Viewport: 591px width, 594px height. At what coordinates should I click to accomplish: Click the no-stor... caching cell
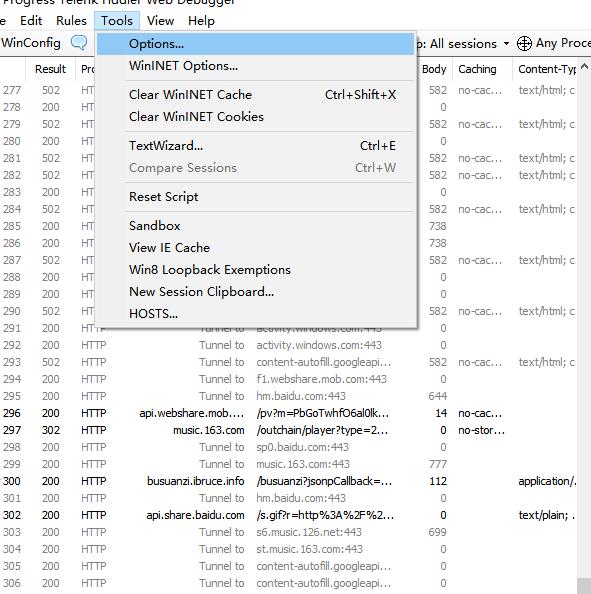coord(481,430)
